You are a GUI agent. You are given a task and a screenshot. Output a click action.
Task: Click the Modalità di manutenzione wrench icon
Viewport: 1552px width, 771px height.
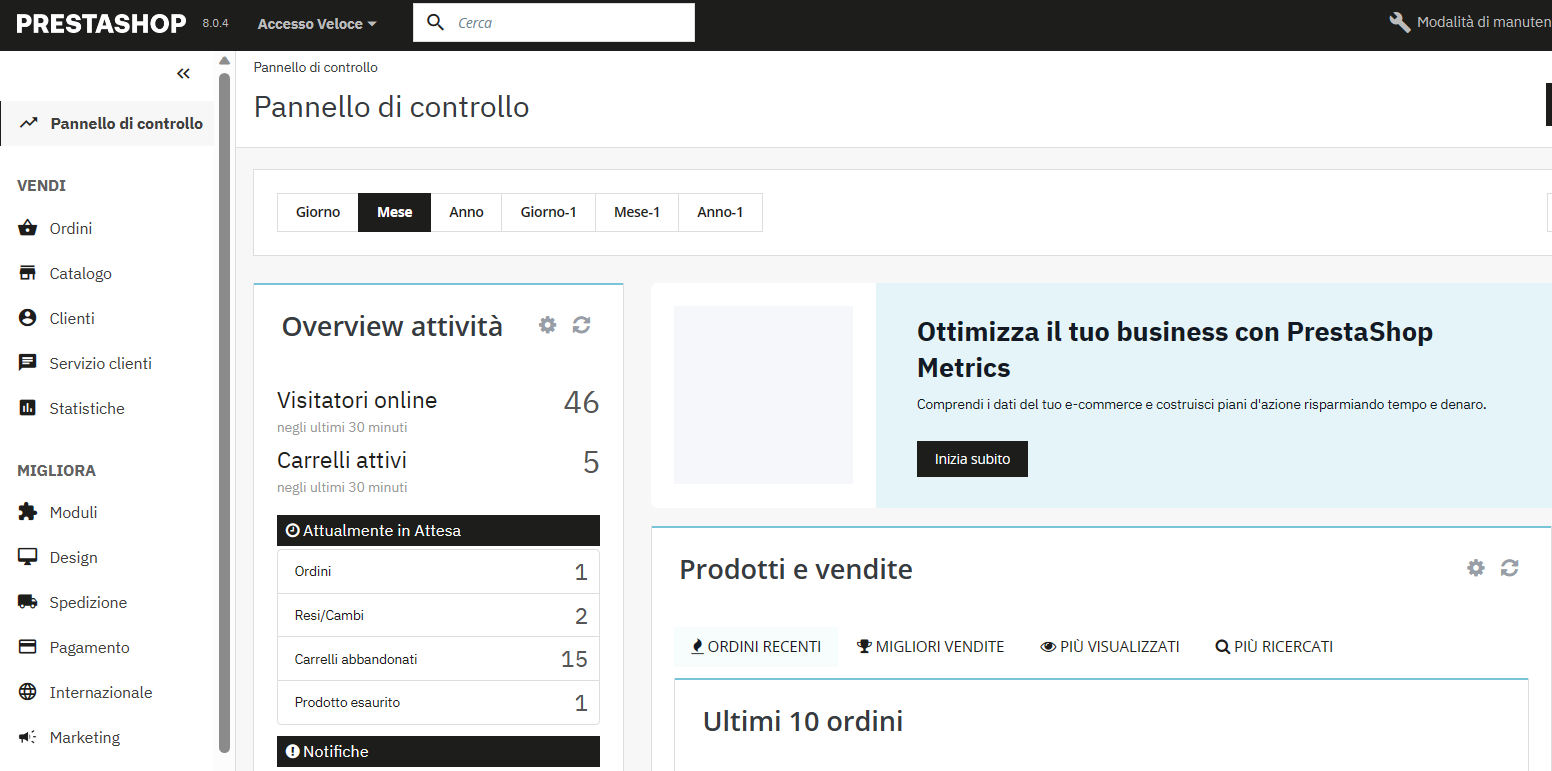pos(1400,22)
